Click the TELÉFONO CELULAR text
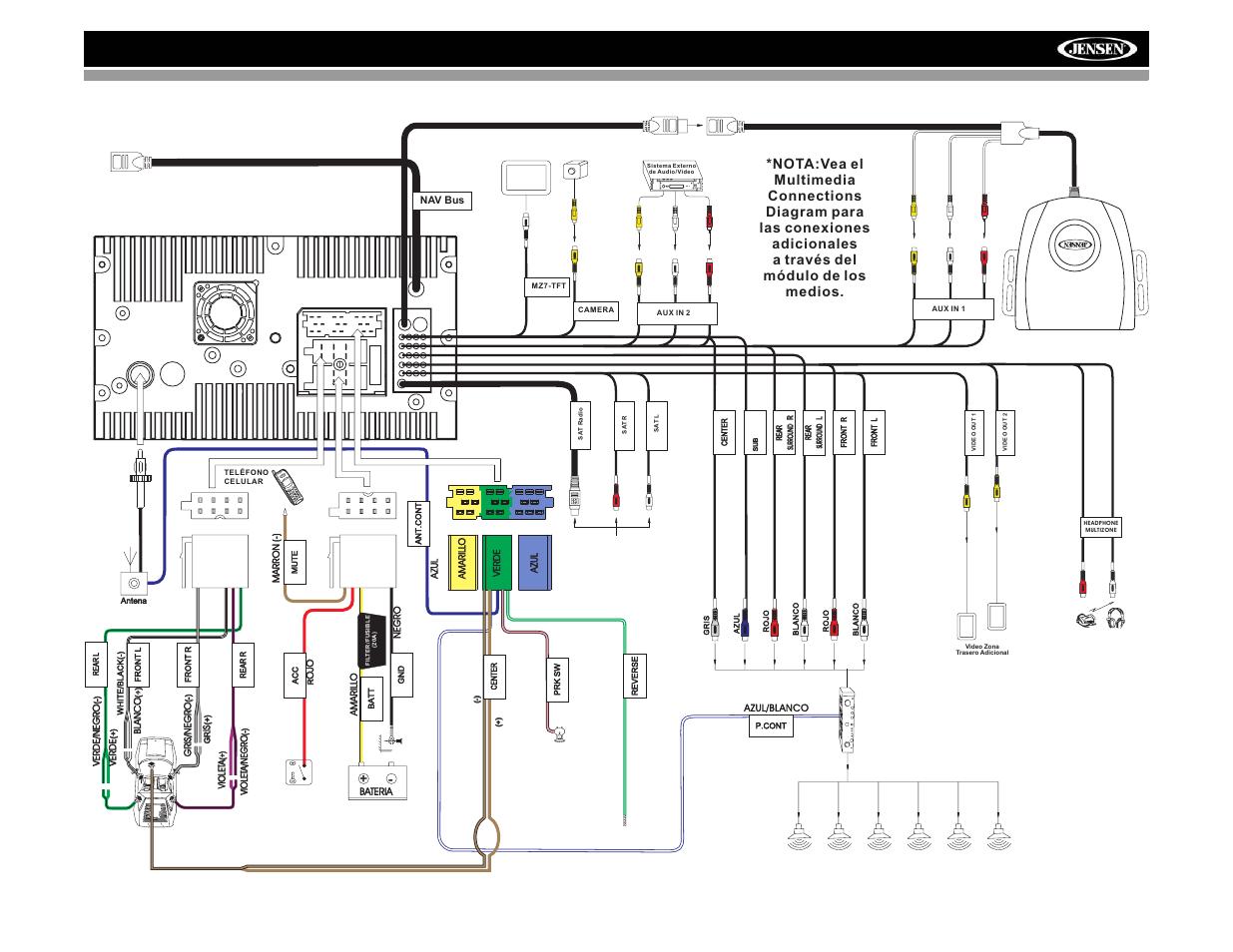 click(x=246, y=477)
